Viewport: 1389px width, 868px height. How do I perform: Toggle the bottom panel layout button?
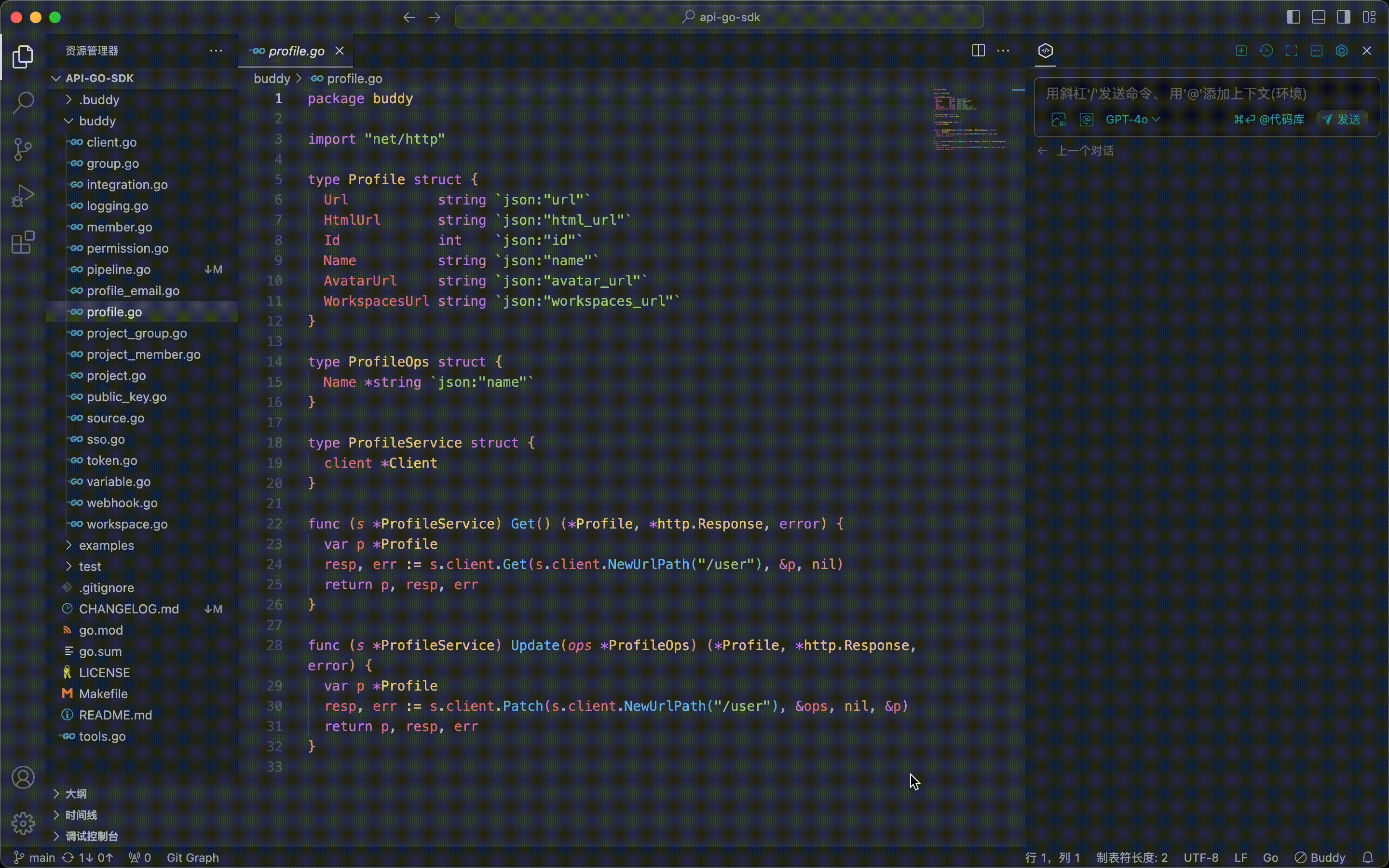coord(1319,17)
